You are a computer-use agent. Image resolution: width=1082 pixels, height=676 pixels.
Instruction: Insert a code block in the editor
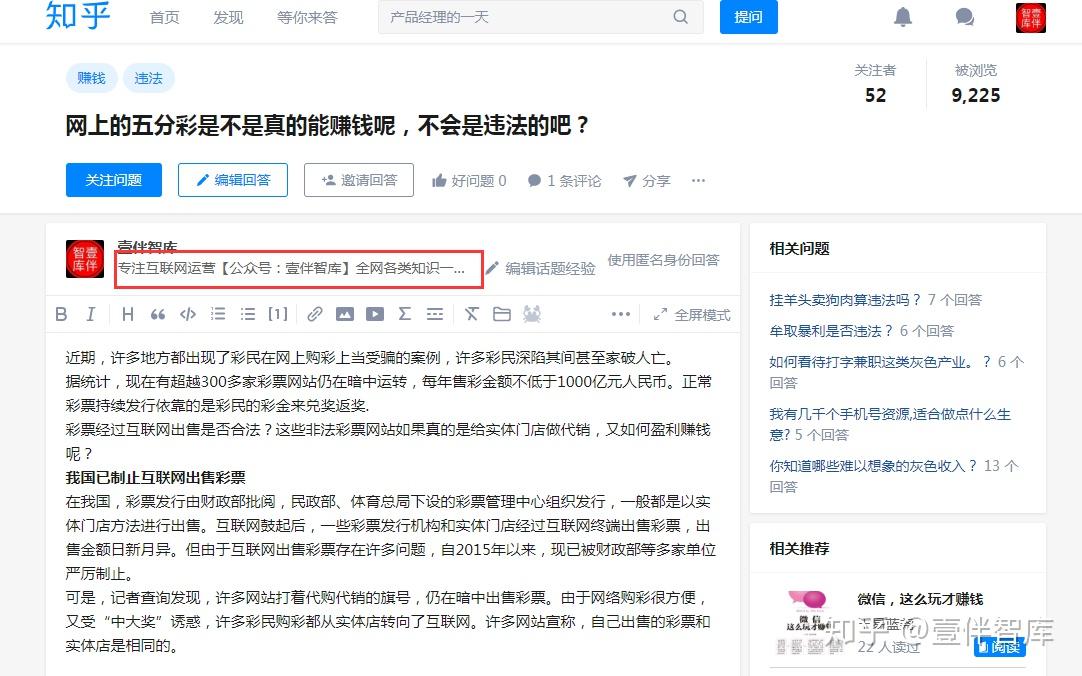point(190,313)
